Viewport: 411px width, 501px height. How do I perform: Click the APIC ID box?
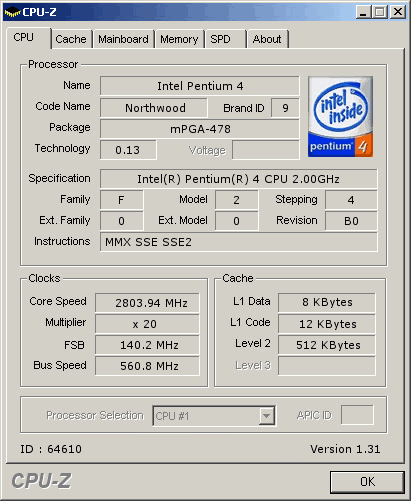click(357, 415)
